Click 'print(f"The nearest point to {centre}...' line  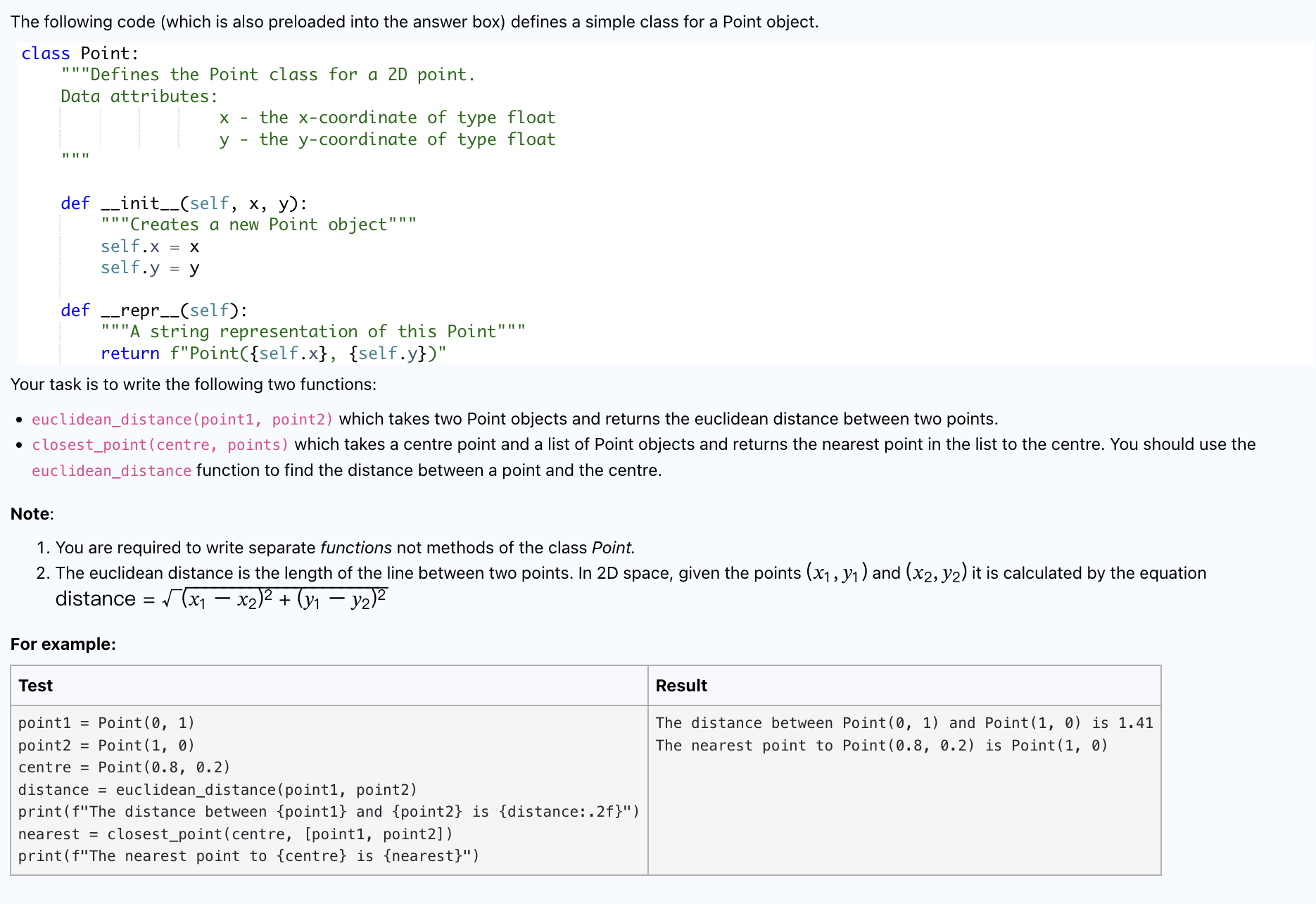[248, 856]
